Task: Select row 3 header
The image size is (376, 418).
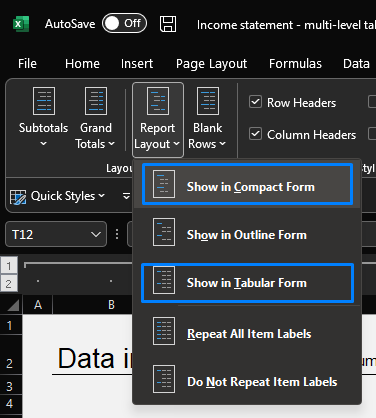Action: [x=10, y=386]
